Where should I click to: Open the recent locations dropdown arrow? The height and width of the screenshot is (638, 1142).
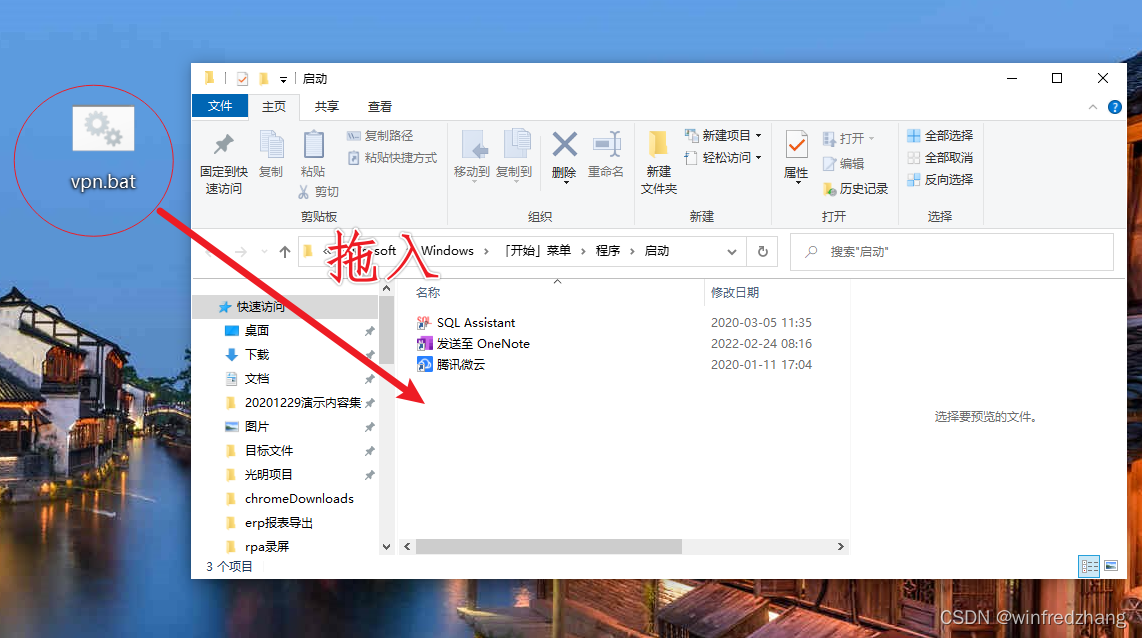tap(264, 252)
